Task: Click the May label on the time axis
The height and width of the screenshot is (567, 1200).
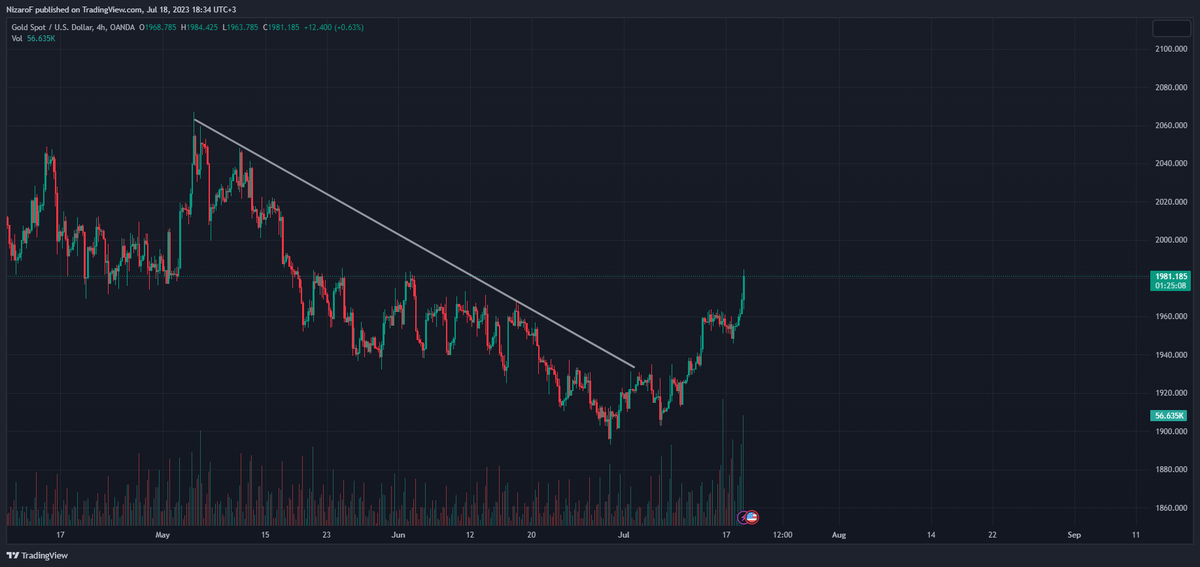Action: pyautogui.click(x=164, y=535)
